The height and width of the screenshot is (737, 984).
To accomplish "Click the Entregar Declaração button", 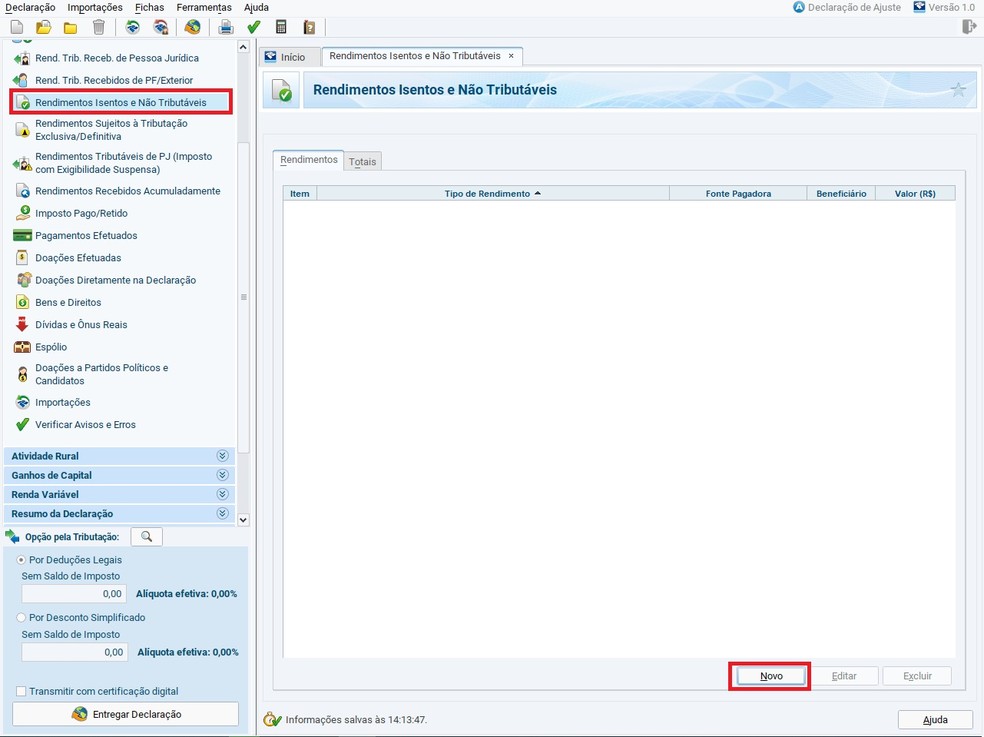I will pos(126,714).
